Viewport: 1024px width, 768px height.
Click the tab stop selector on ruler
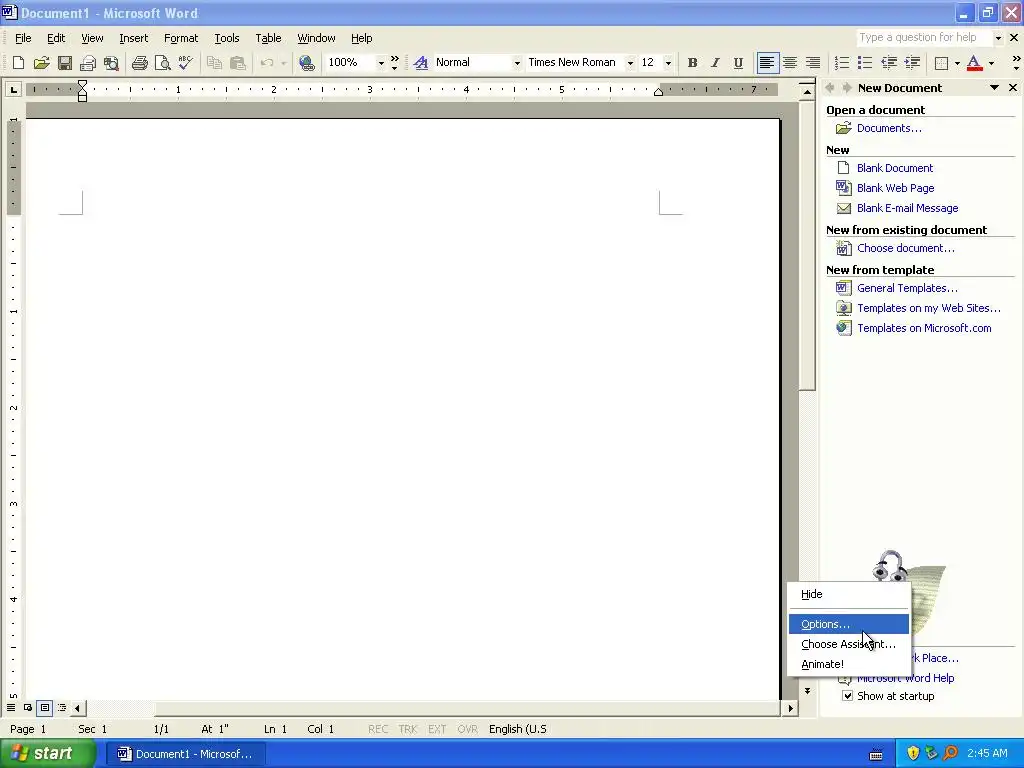click(13, 89)
